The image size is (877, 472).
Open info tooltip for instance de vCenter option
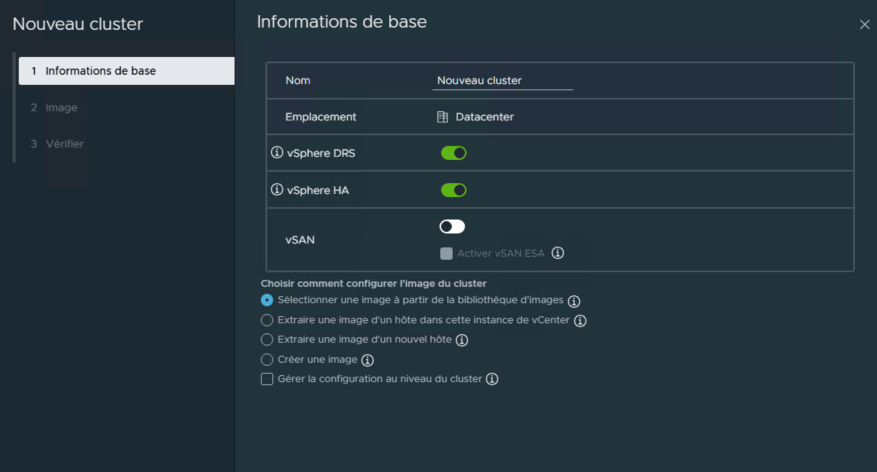[580, 320]
